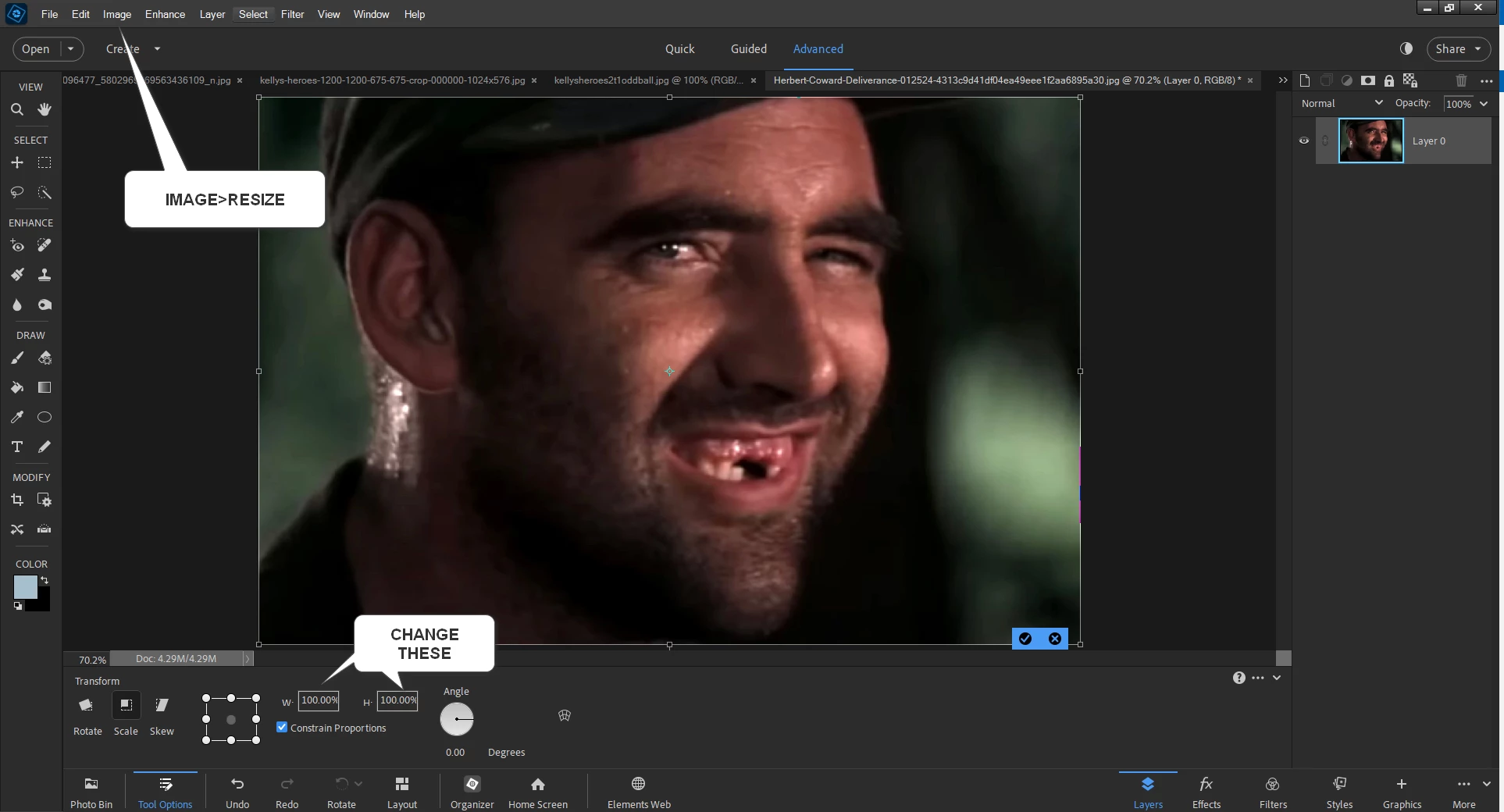1504x812 pixels.
Task: Toggle the light/dark theme icon
Action: pyautogui.click(x=1406, y=48)
